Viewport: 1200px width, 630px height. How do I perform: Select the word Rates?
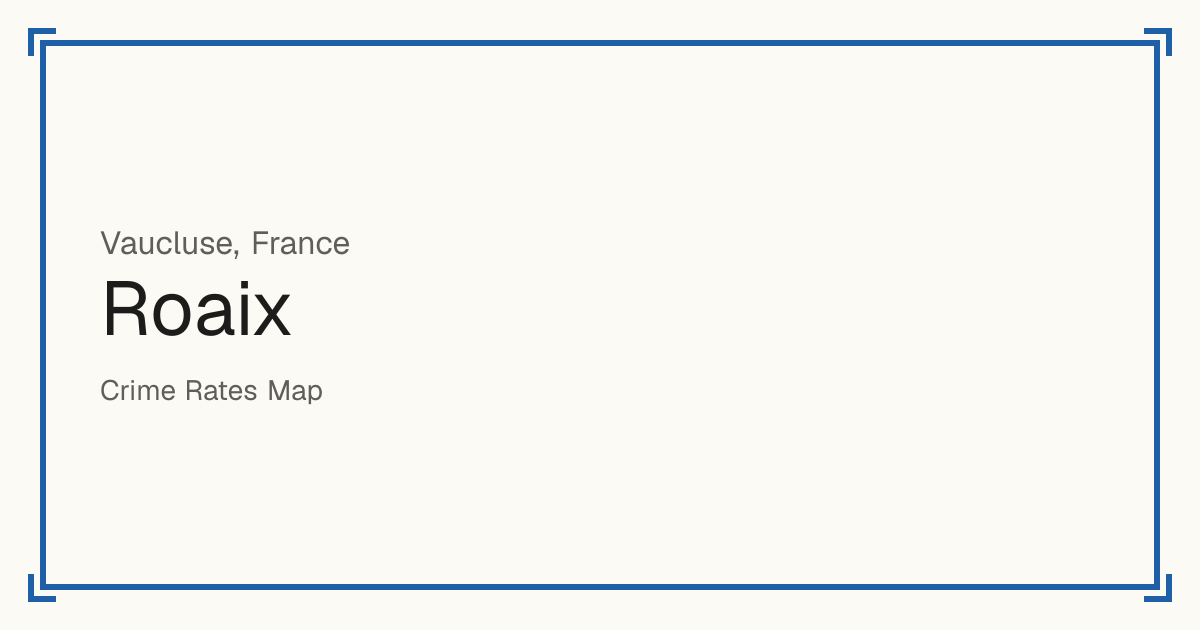(x=221, y=391)
